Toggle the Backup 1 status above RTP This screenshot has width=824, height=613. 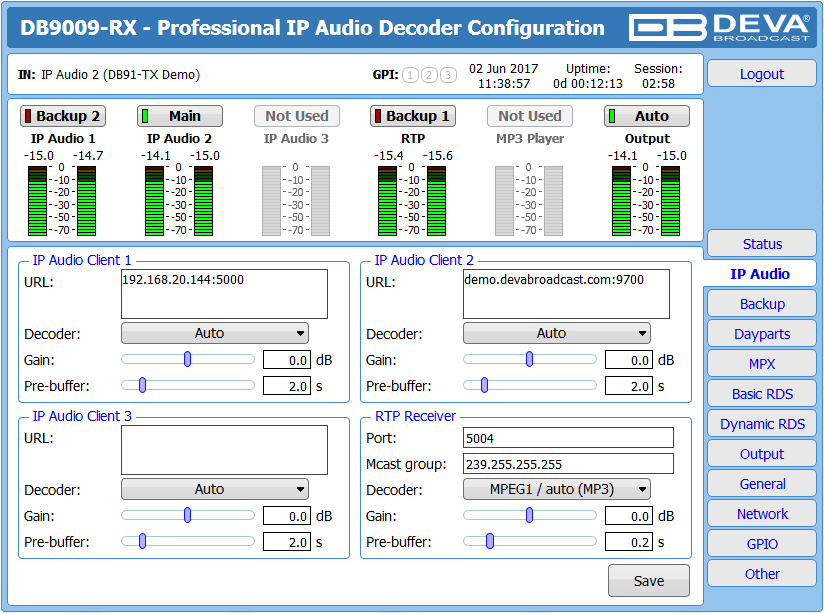tap(413, 116)
